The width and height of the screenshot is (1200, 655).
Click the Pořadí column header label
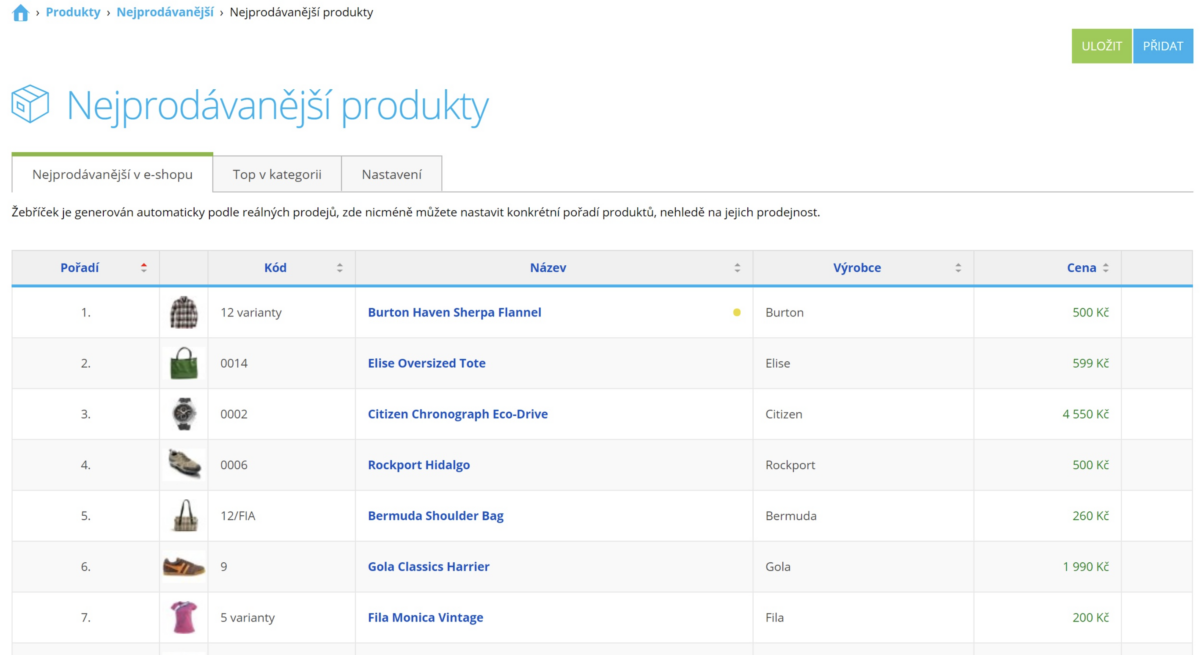point(80,268)
